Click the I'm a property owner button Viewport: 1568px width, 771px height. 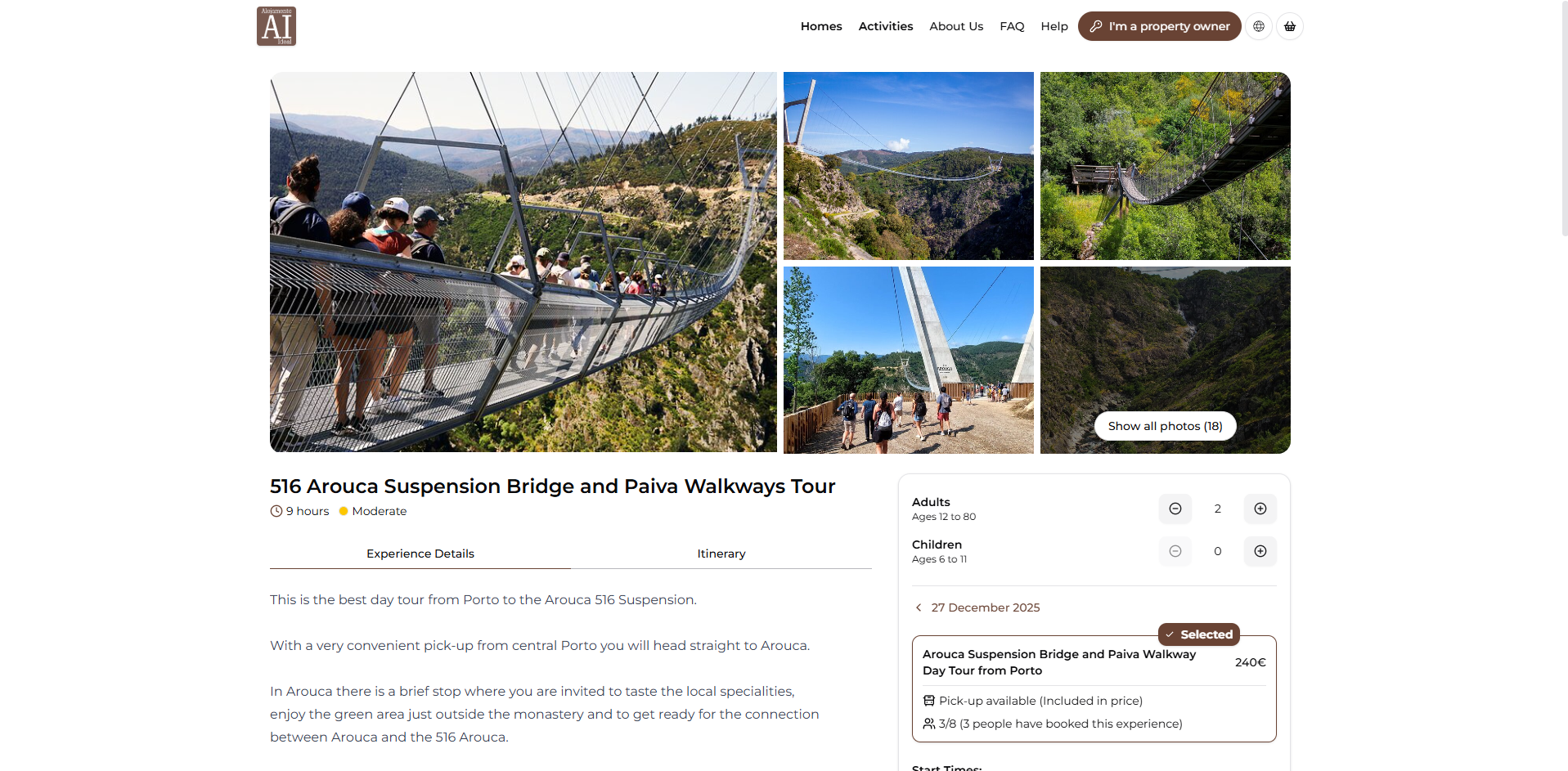pyautogui.click(x=1160, y=26)
